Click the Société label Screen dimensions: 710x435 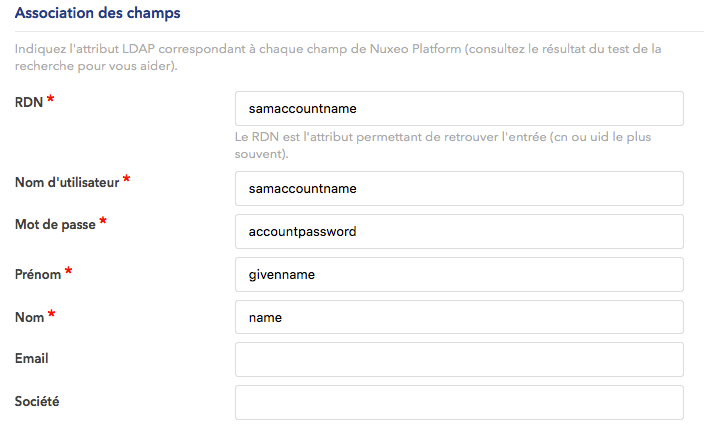click(x=37, y=400)
